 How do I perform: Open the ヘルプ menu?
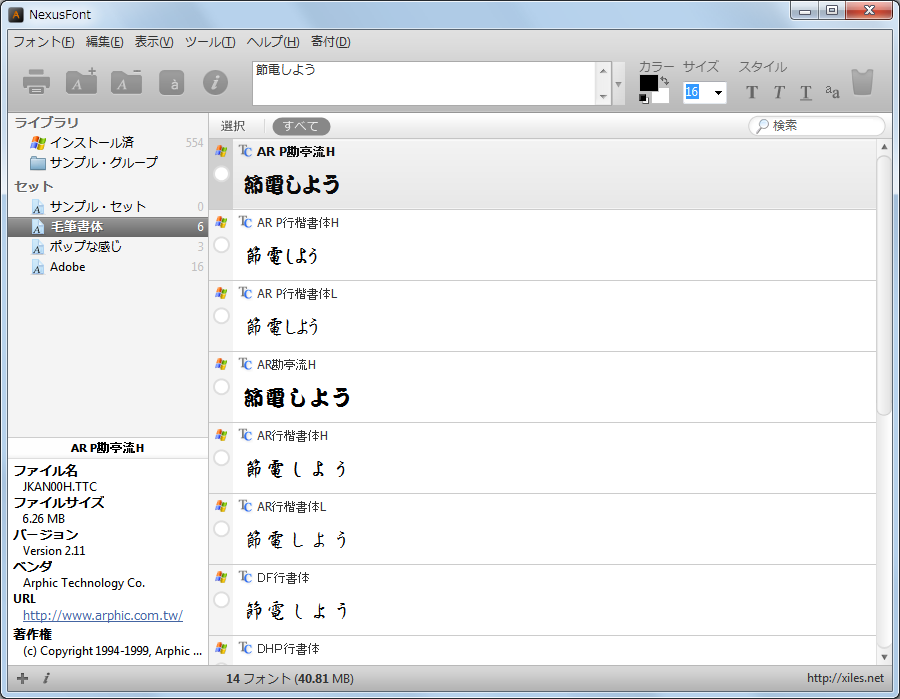[273, 42]
